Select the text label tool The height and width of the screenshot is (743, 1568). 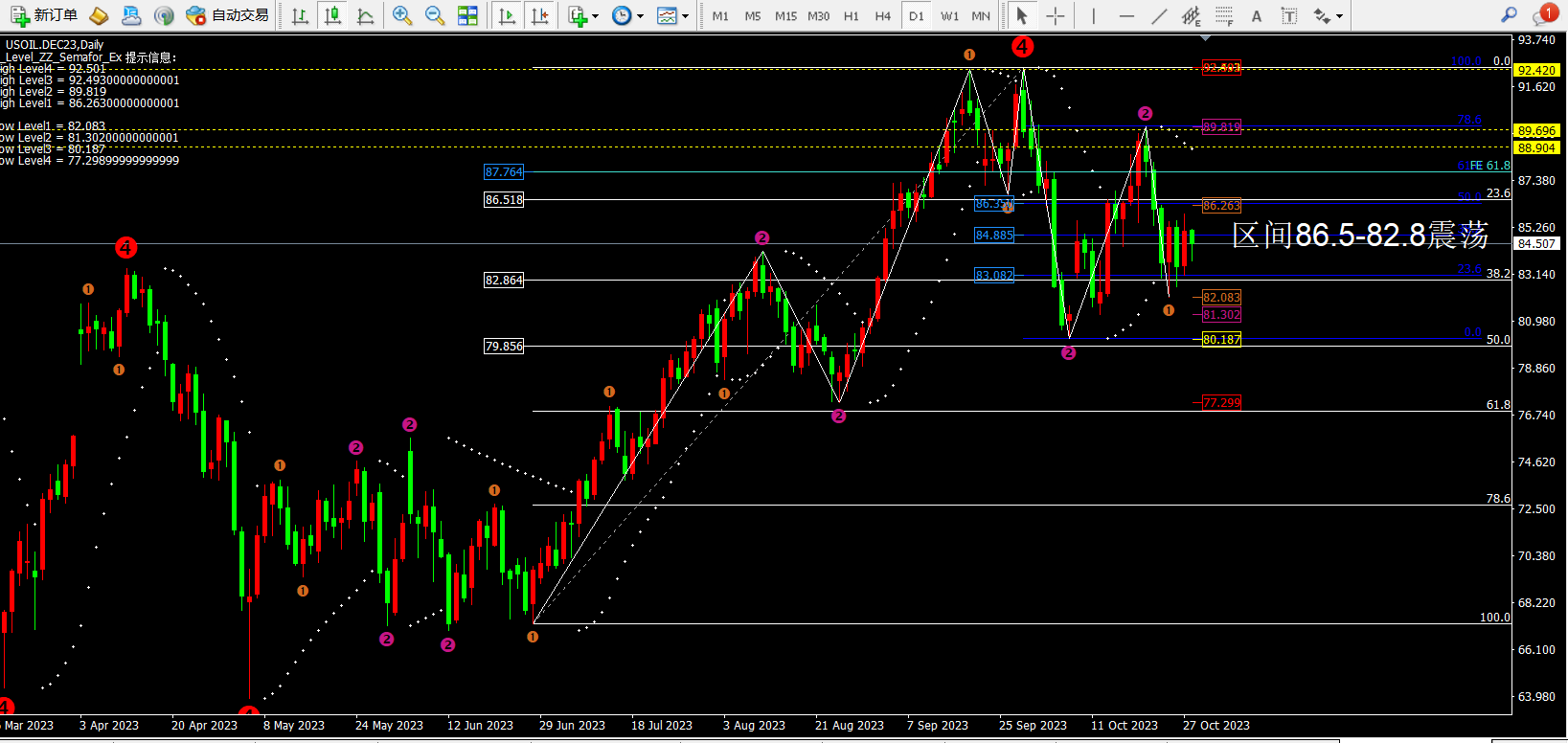[x=1289, y=15]
